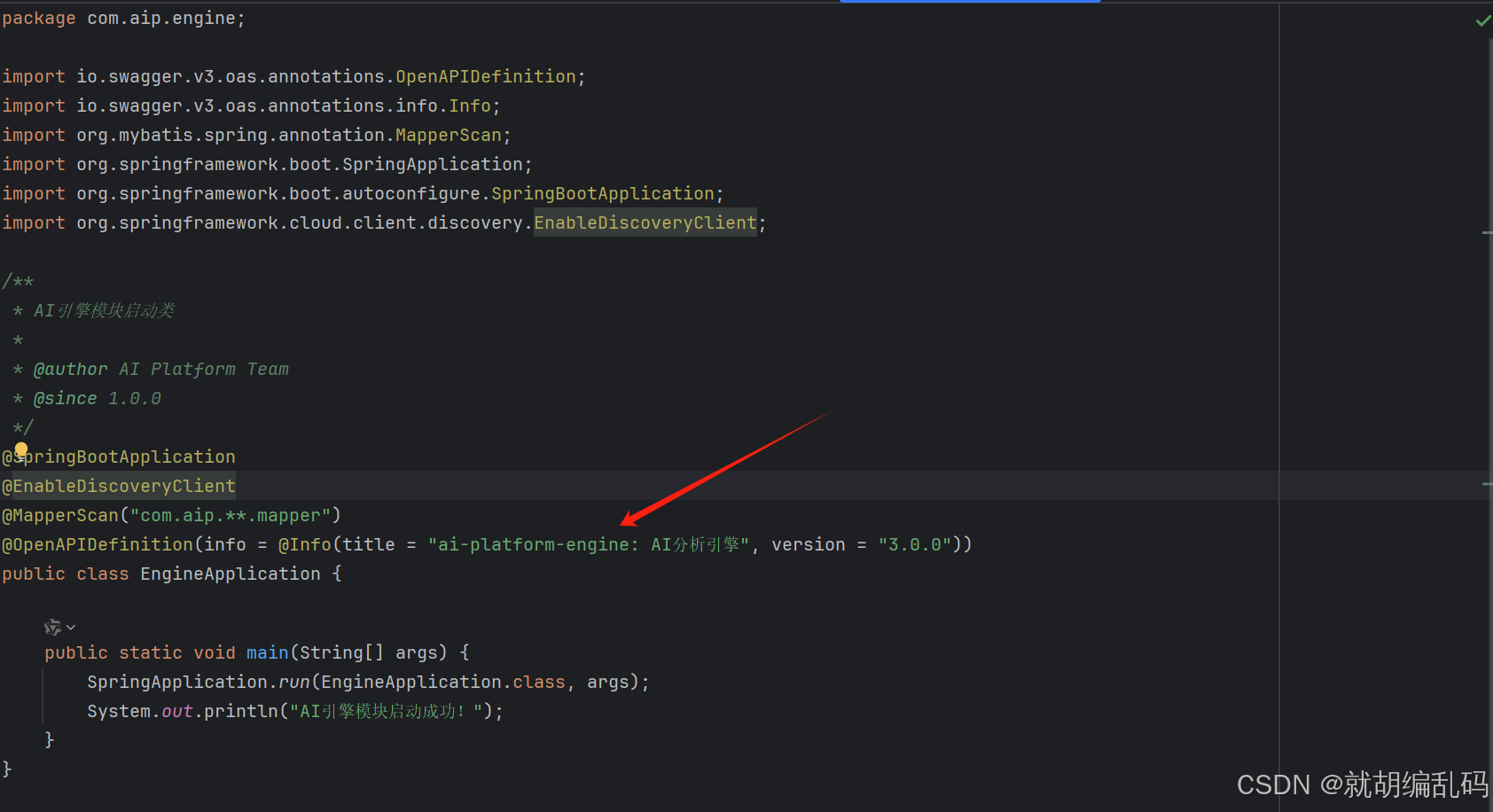Viewport: 1493px width, 812px height.
Task: Click the @SpringBootApplication annotation
Action: pos(119,457)
